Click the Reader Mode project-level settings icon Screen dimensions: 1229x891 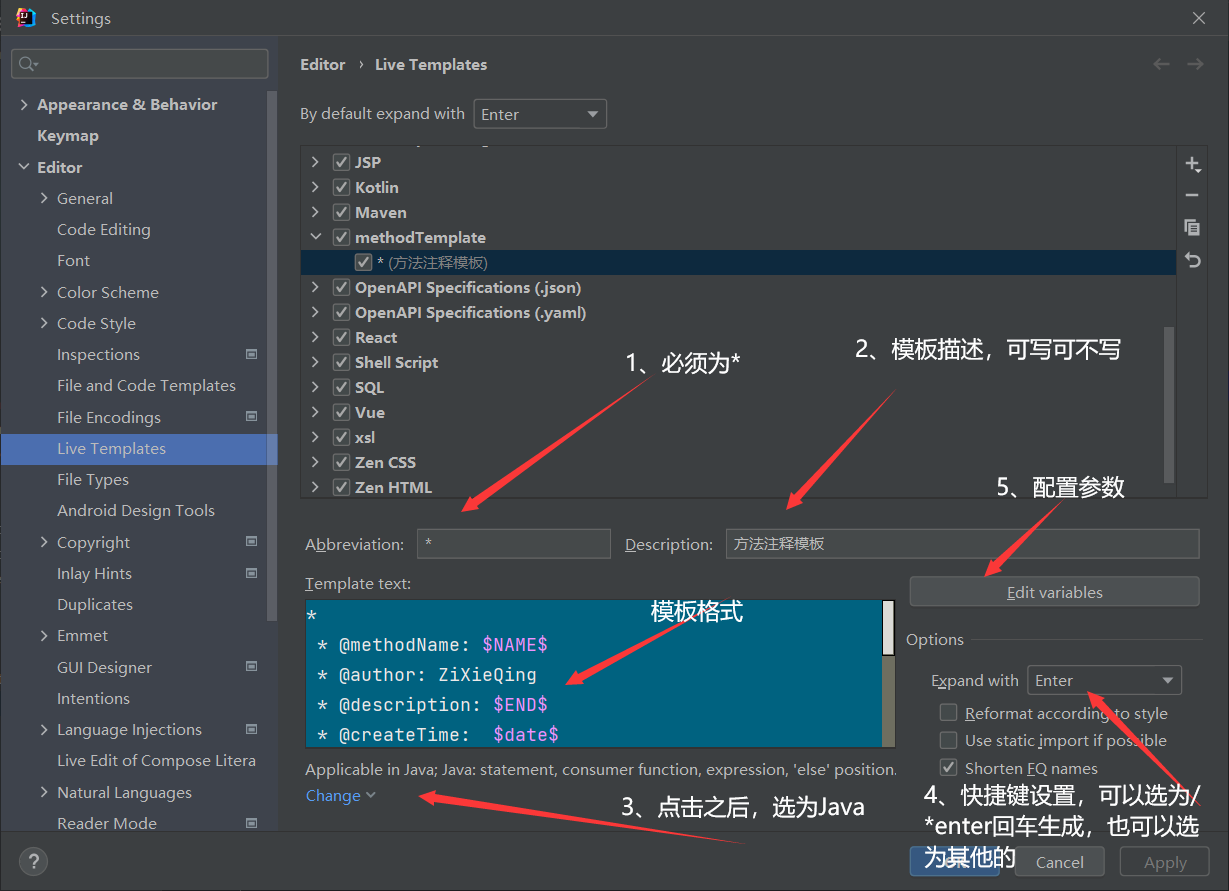pyautogui.click(x=251, y=823)
